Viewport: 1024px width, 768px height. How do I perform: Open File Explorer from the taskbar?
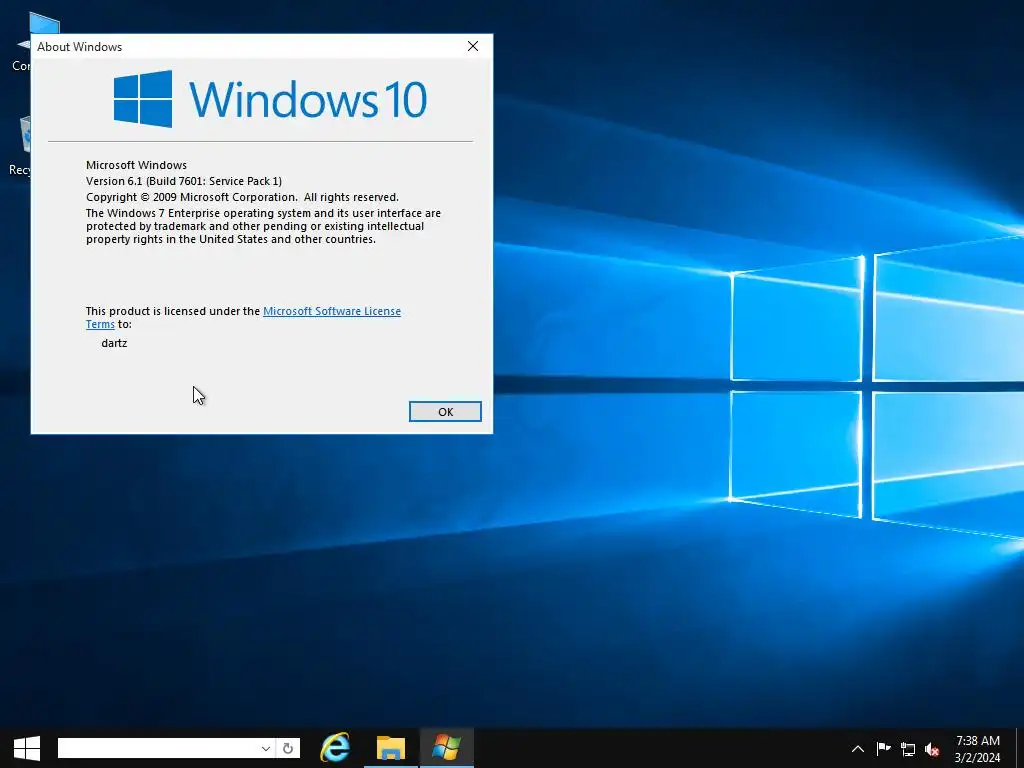pos(391,748)
